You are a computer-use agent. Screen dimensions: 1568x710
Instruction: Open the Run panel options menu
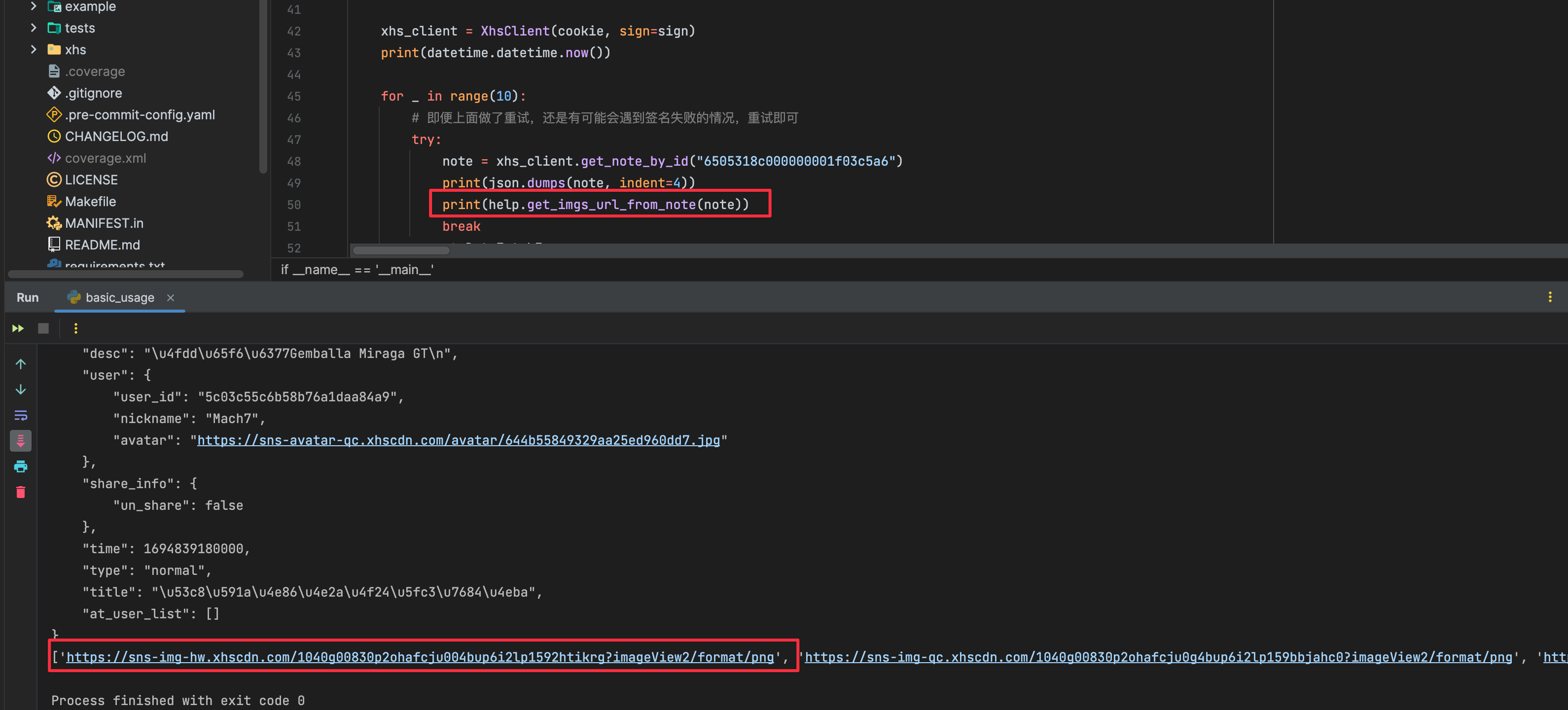point(1550,297)
